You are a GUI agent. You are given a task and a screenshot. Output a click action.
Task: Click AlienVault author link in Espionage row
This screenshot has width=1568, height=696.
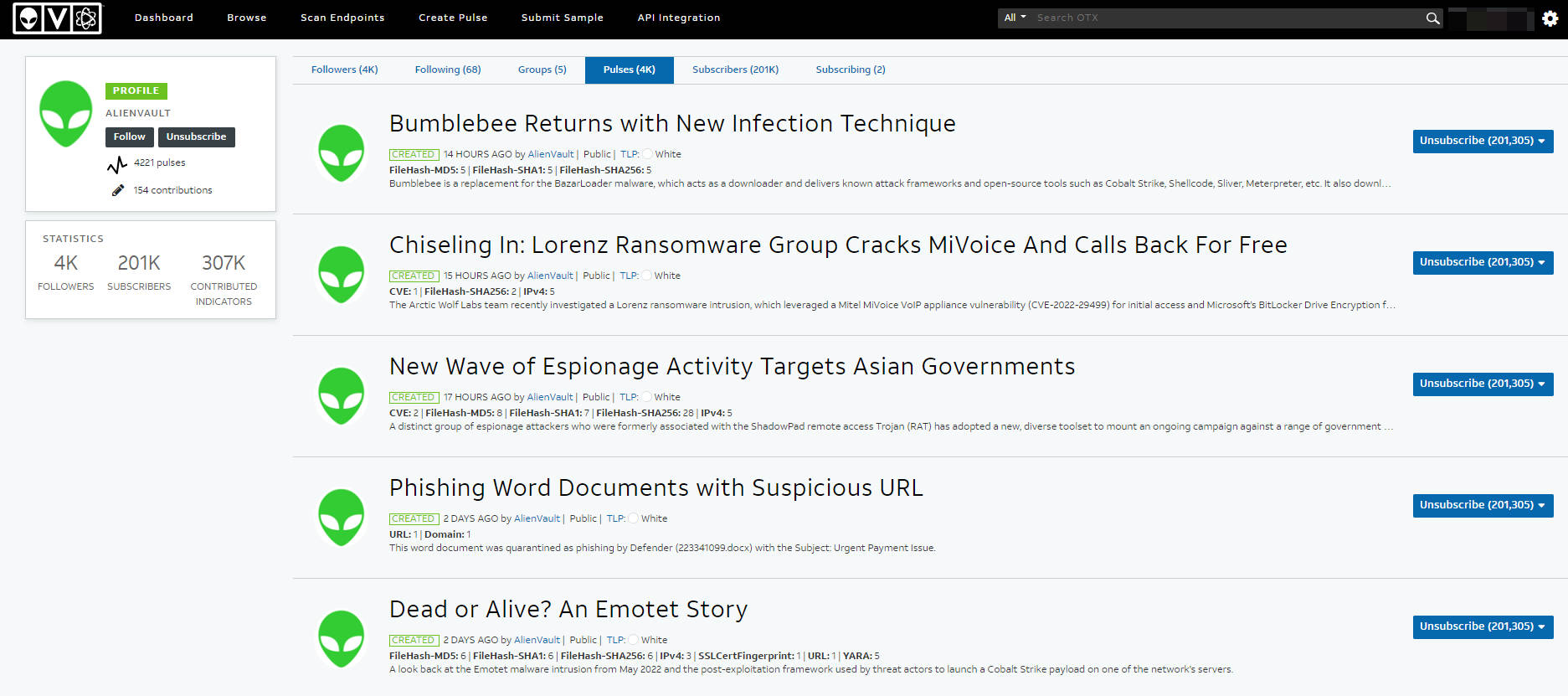pos(550,397)
